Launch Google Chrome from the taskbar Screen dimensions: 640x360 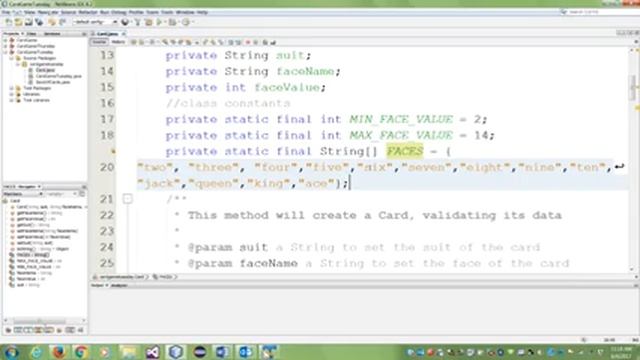(x=81, y=352)
